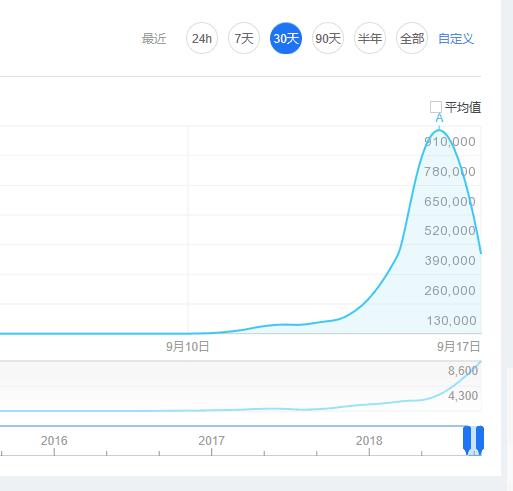Select the 30天 time range
This screenshot has width=513, height=491.
[286, 38]
